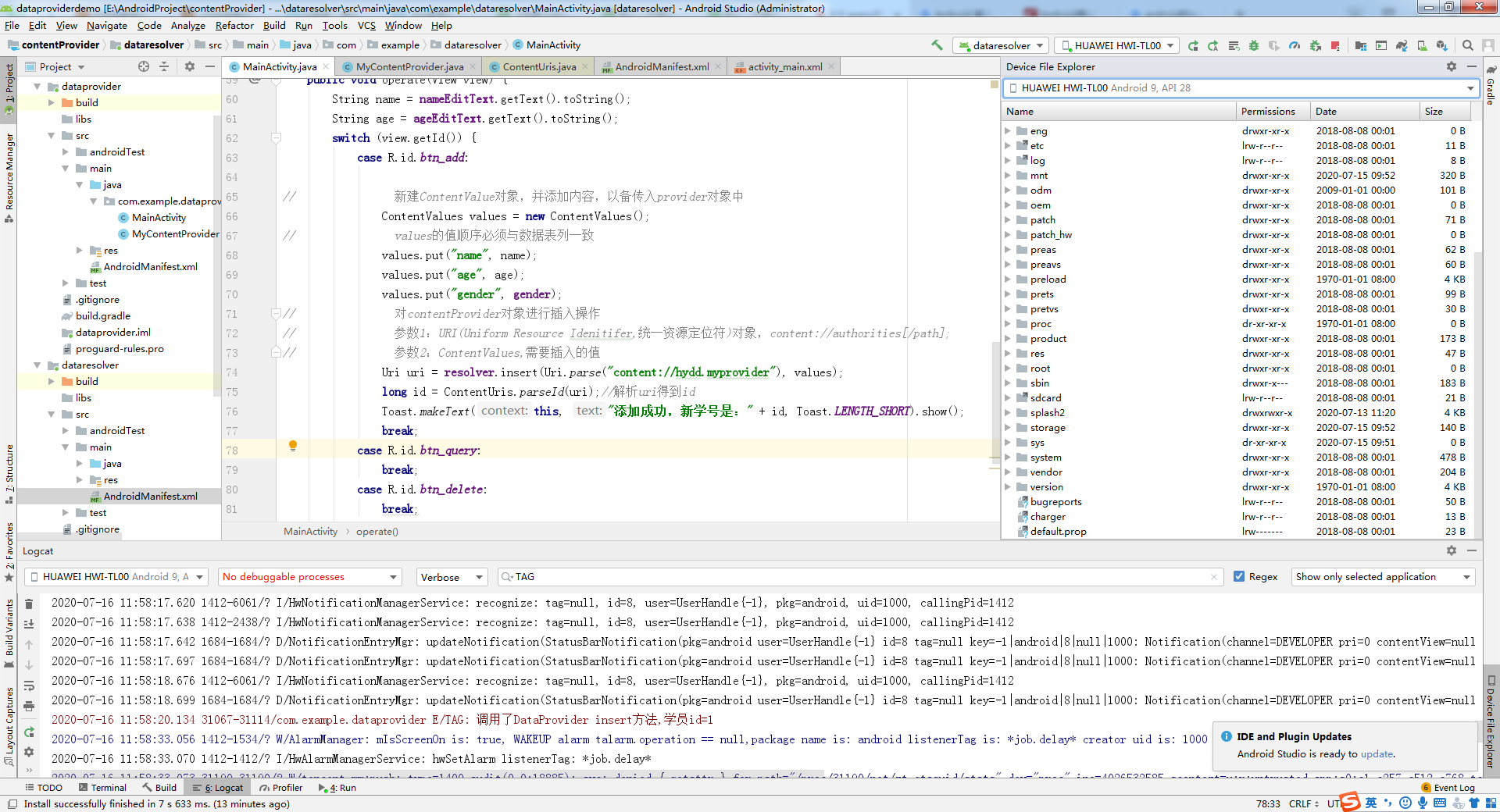Open the Verbose log level dropdown
Viewport: 1500px width, 812px height.
tap(452, 577)
